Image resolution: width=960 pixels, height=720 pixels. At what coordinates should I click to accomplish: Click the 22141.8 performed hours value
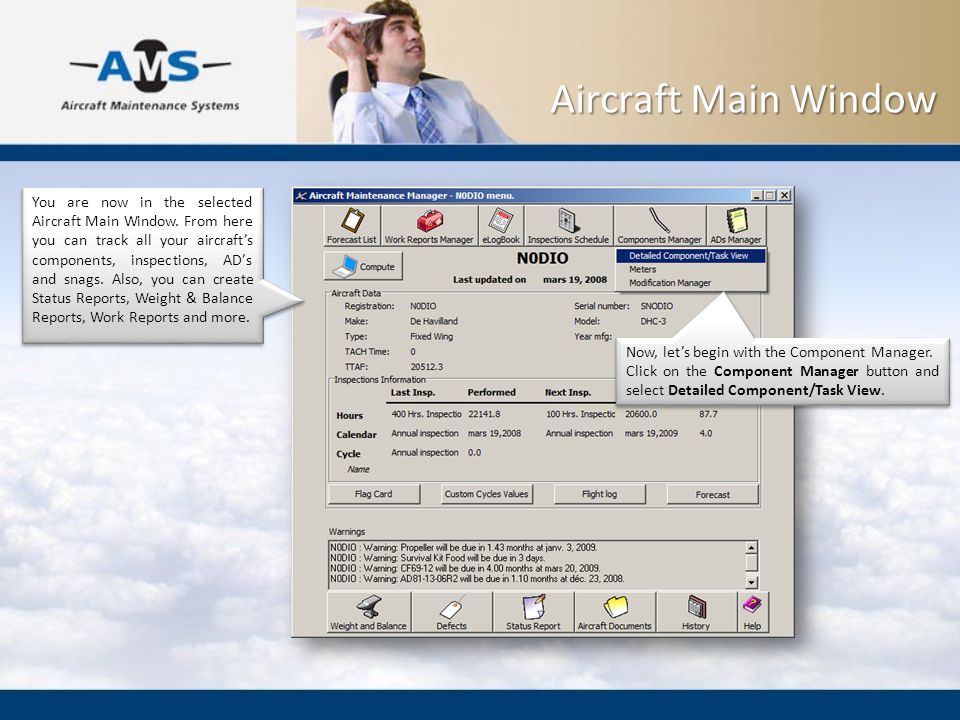[484, 414]
